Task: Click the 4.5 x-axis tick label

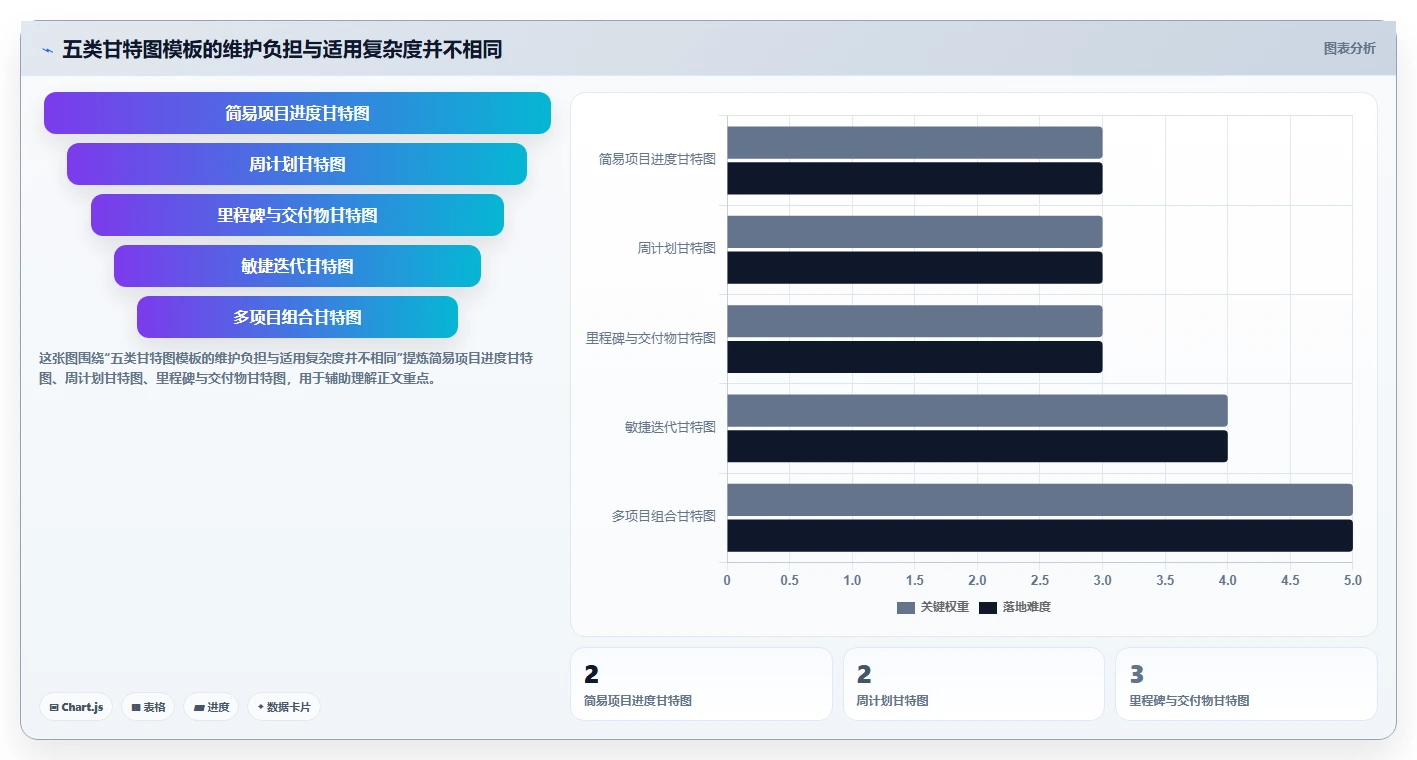Action: tap(1290, 580)
